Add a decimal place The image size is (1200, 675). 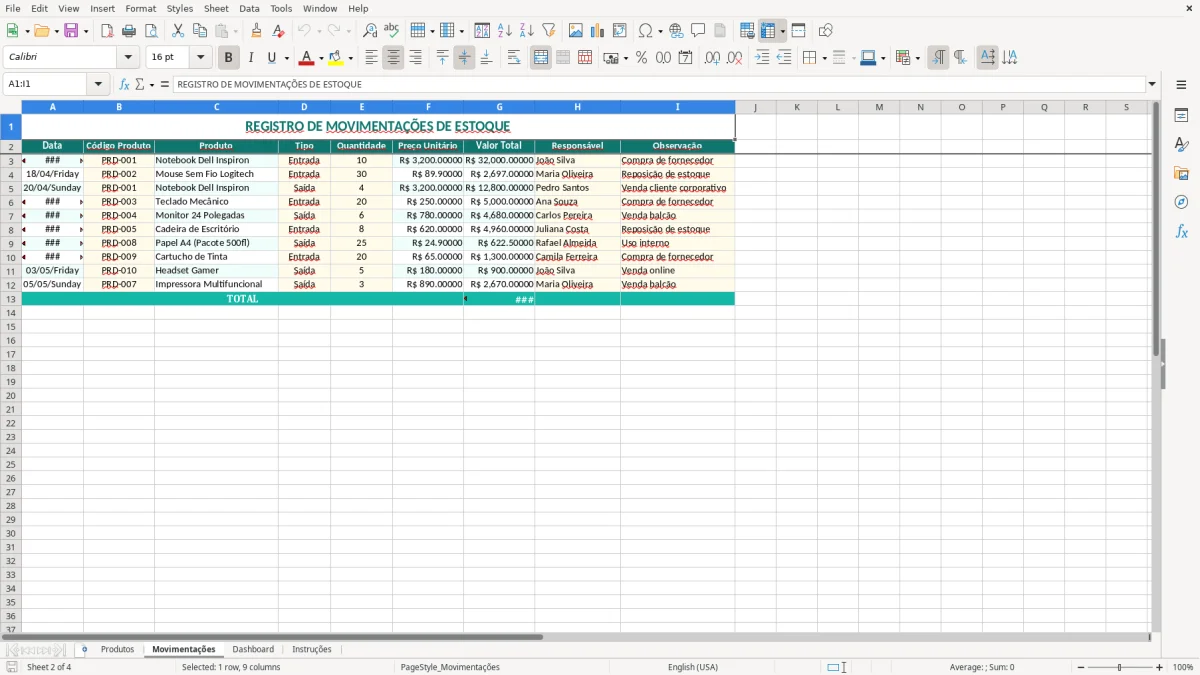pos(712,58)
